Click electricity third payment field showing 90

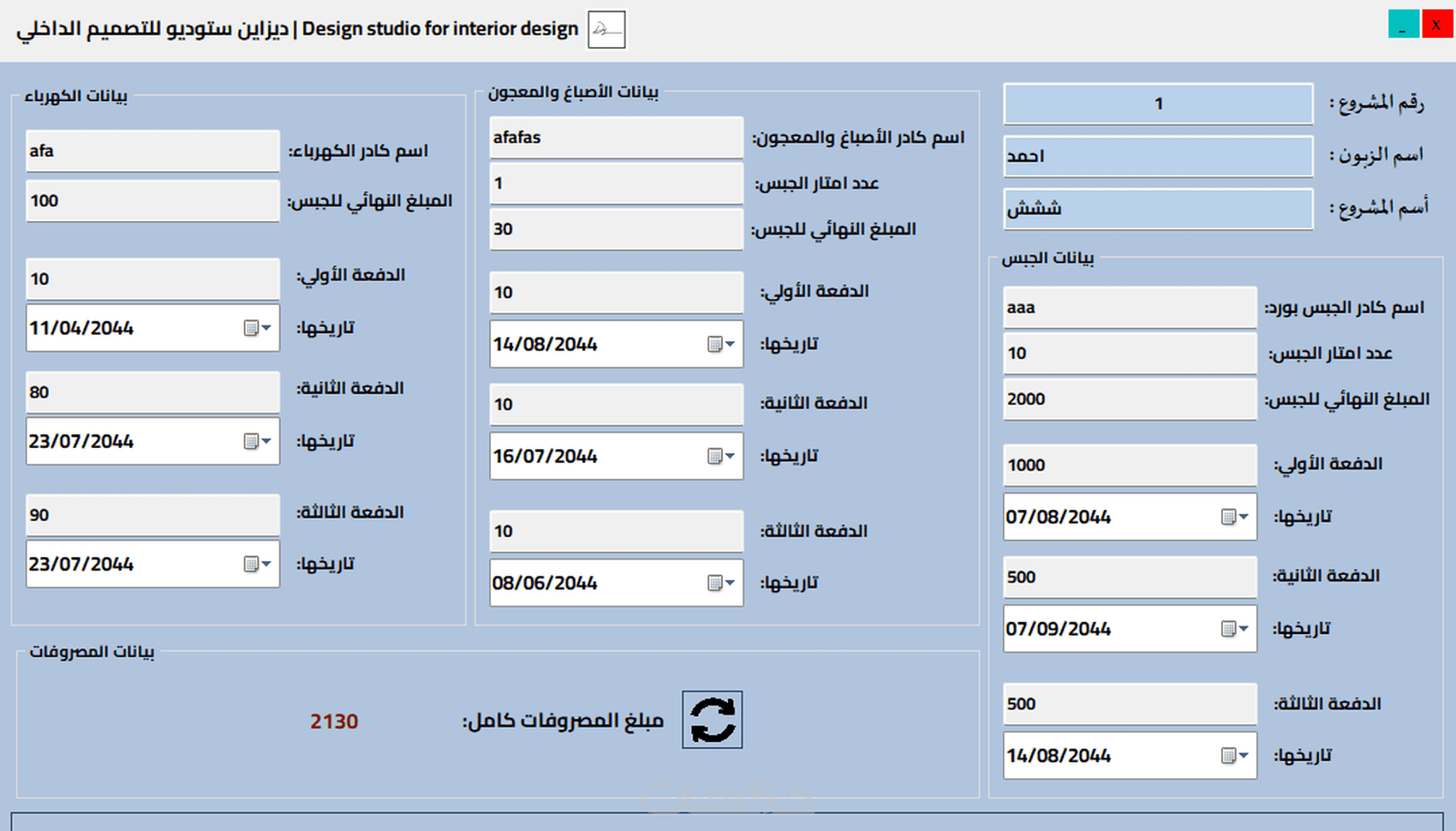pyautogui.click(x=152, y=515)
